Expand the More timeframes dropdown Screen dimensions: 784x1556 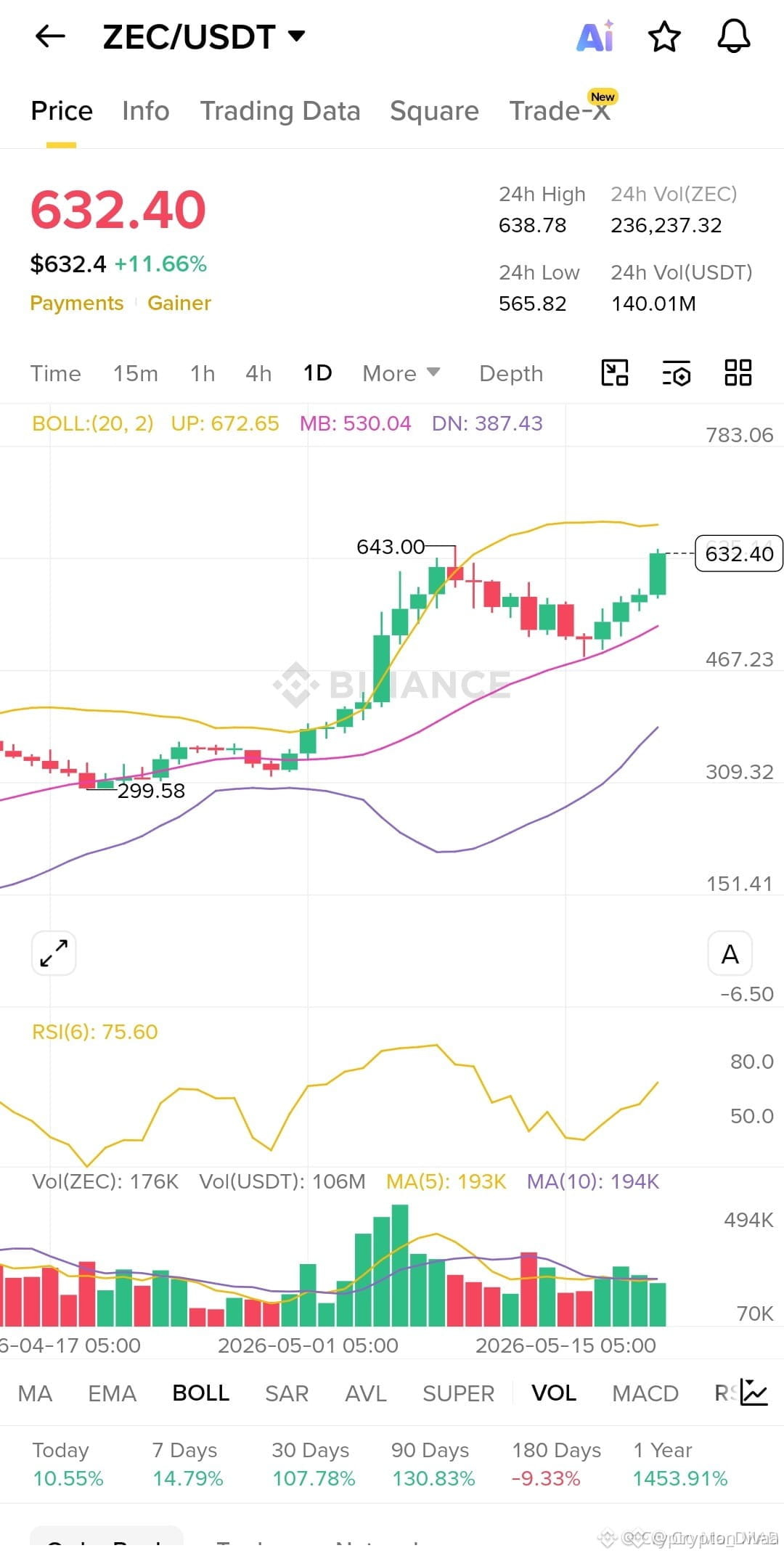coord(401,373)
